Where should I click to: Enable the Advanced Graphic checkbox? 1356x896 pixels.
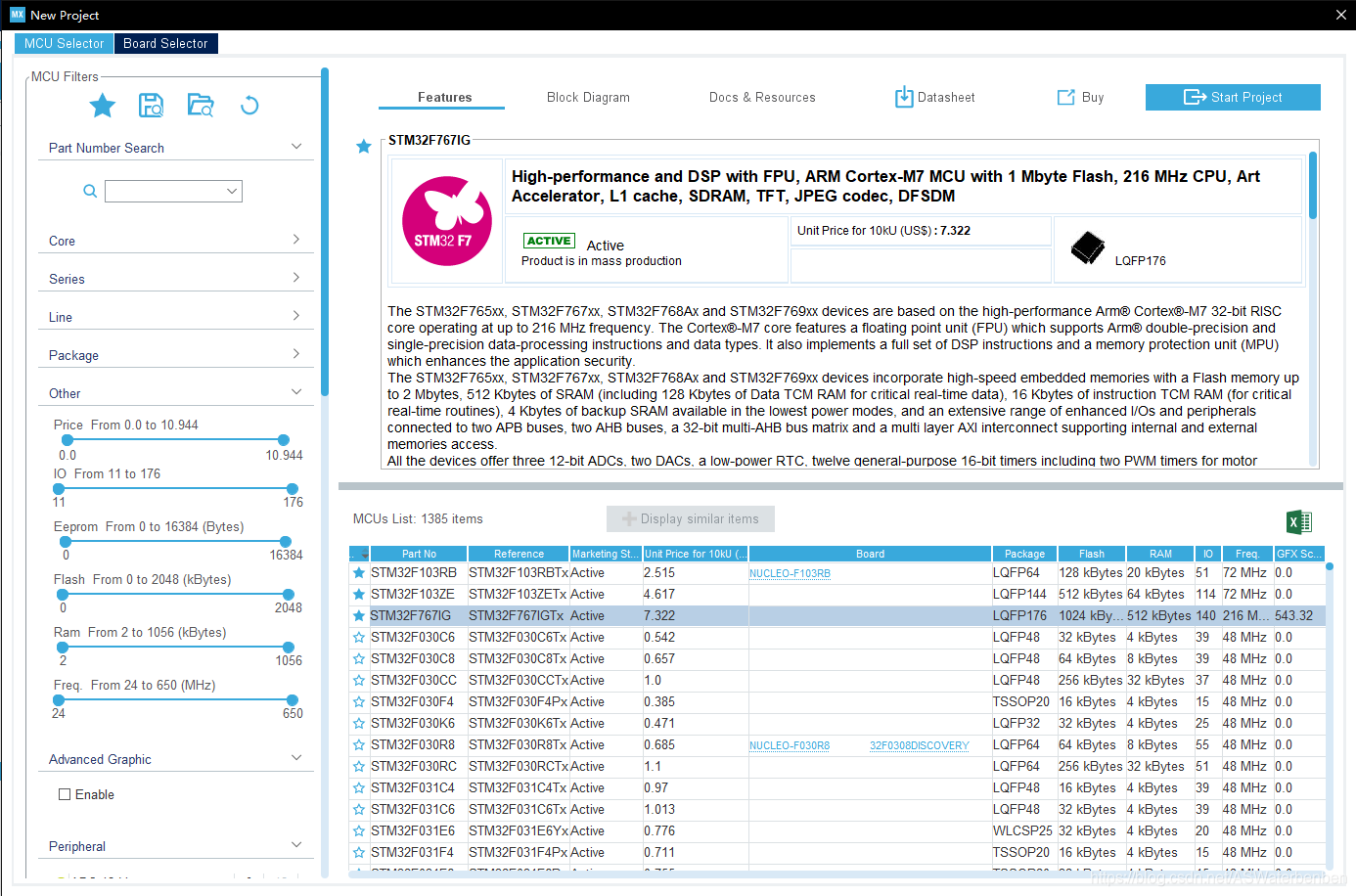tap(65, 794)
